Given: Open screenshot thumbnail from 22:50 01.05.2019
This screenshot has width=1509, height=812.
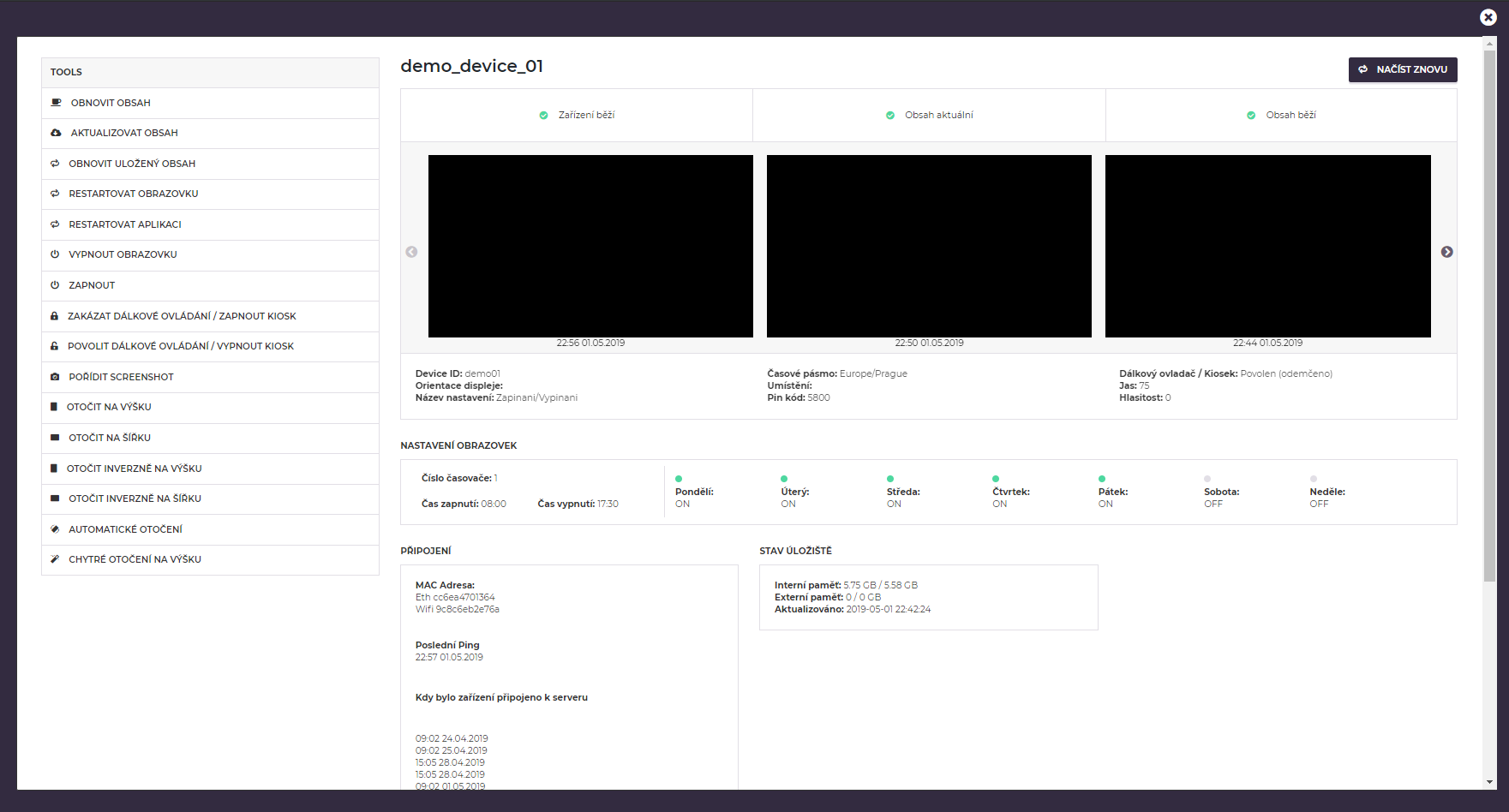Looking at the screenshot, I should [x=929, y=246].
